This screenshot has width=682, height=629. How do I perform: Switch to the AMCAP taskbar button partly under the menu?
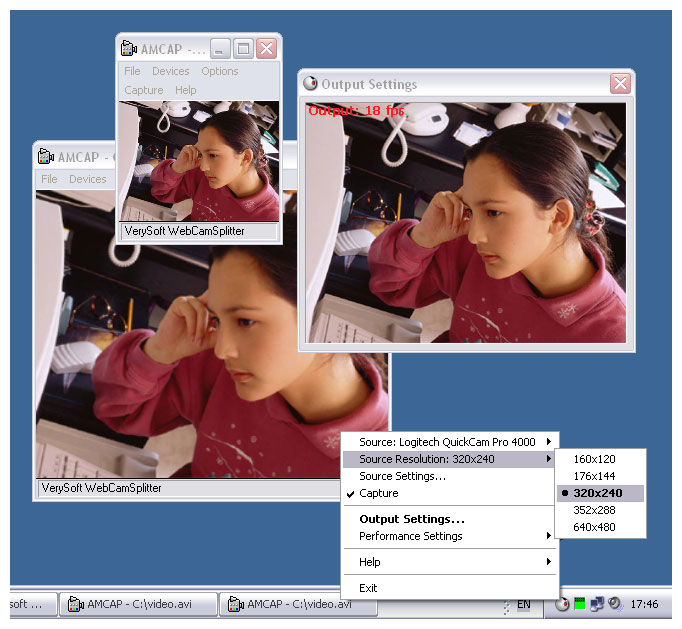(298, 604)
